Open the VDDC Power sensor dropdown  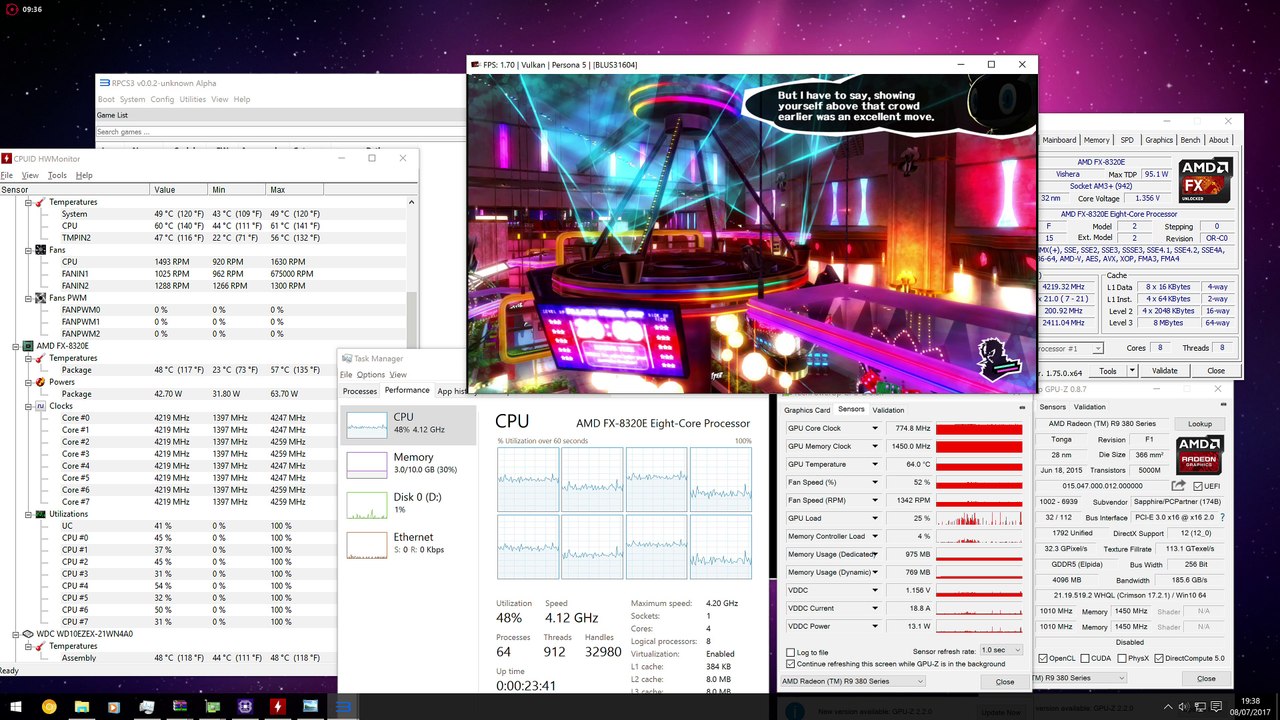pyautogui.click(x=875, y=626)
